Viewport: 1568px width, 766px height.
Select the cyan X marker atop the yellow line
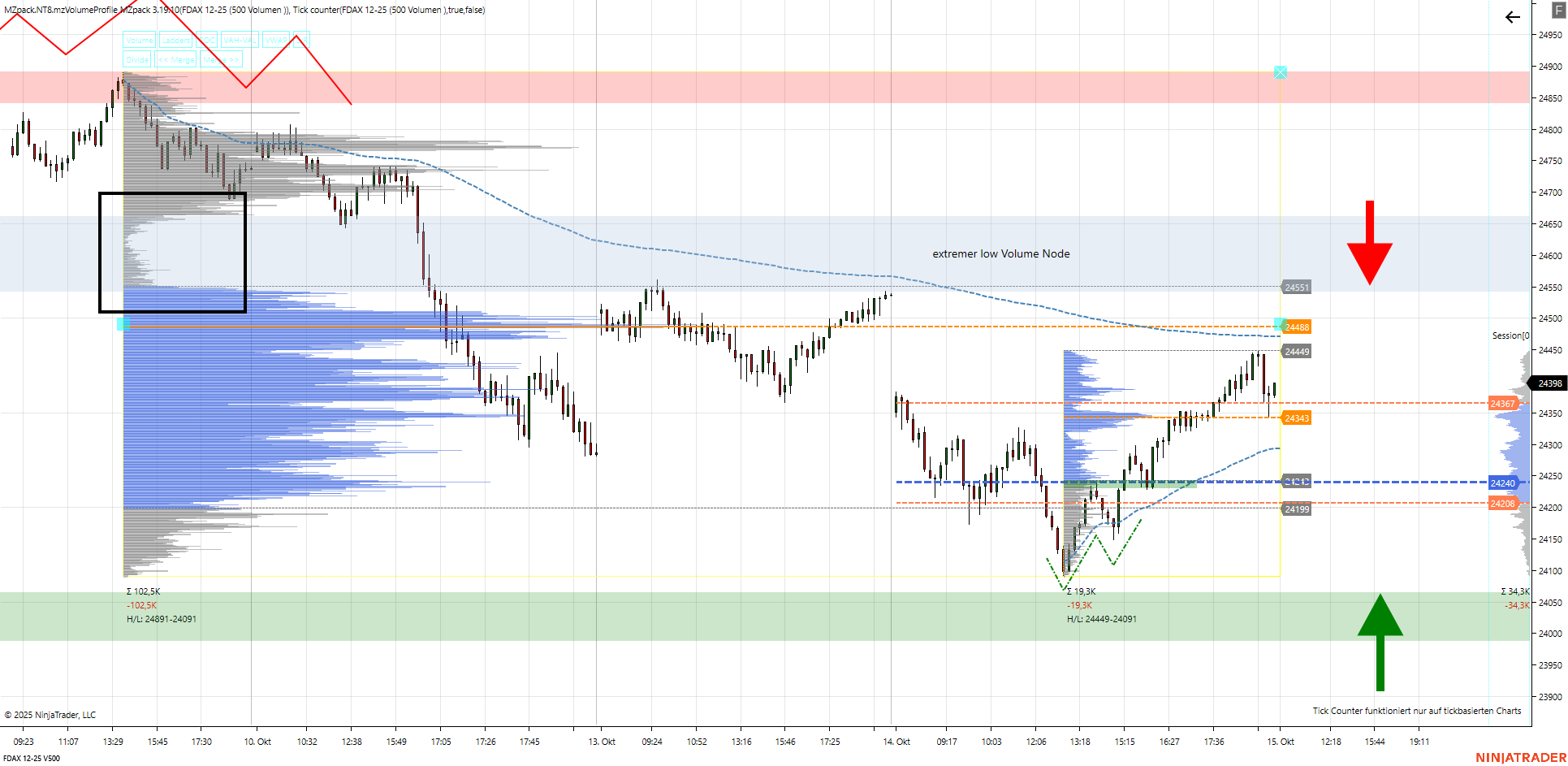click(1281, 73)
